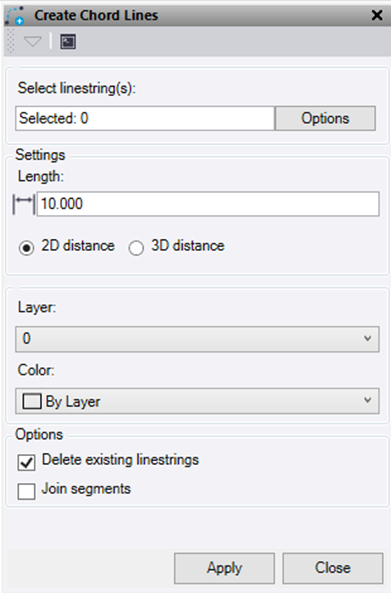Click the Create Chord Lines title icon

click(15, 16)
